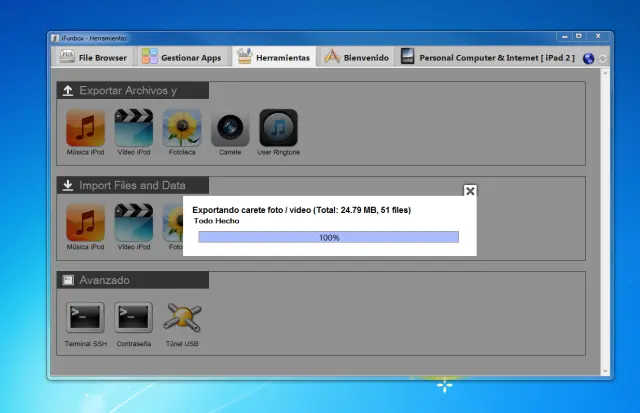Click the Avanzado section header

point(132,280)
